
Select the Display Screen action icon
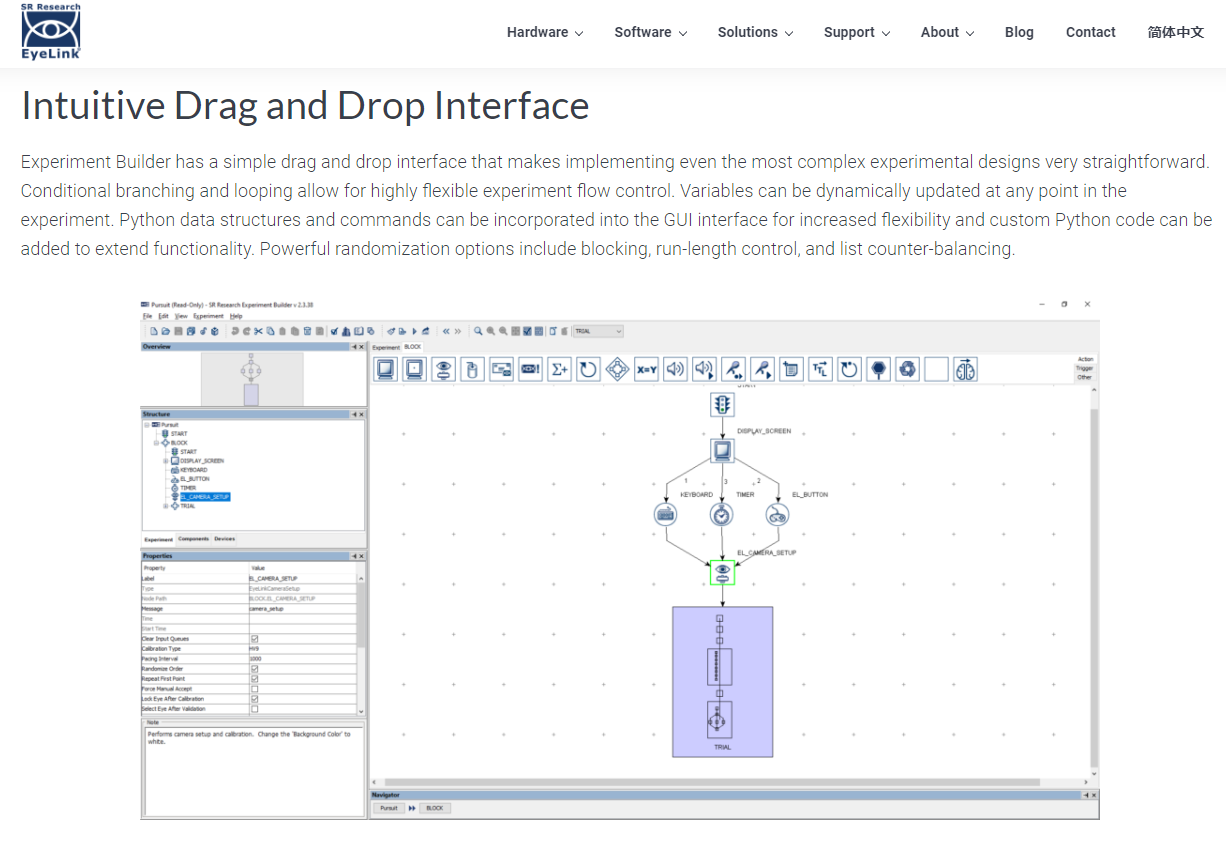[386, 370]
